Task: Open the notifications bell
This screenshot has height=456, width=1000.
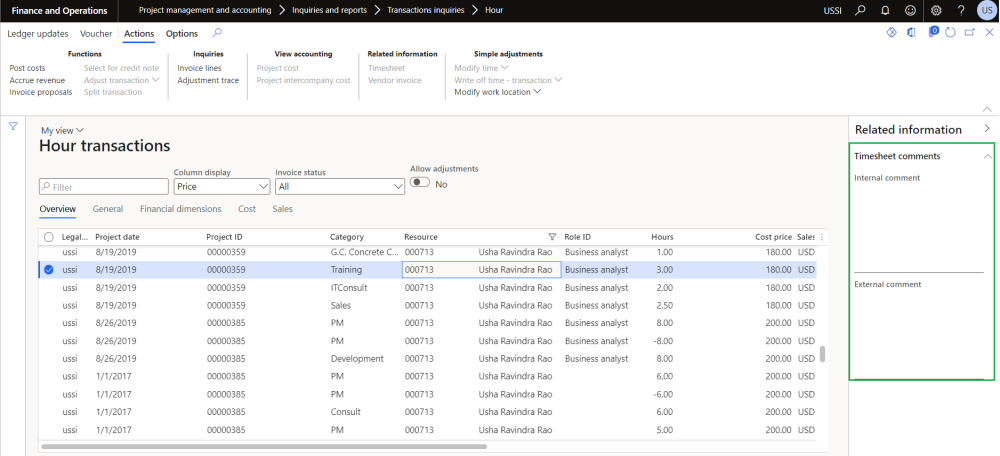Action: pos(884,10)
